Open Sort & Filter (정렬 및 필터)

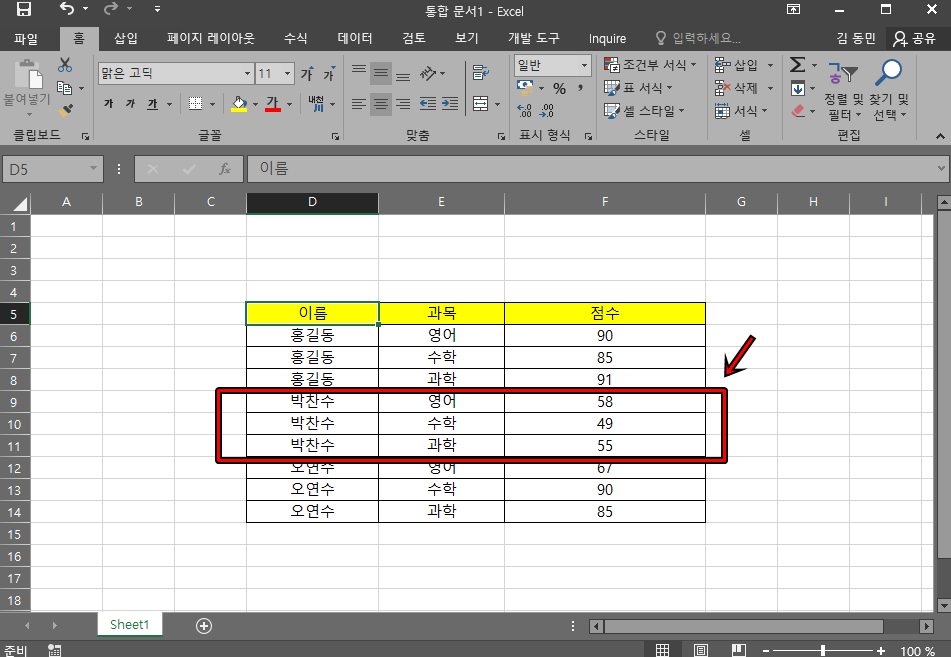click(844, 90)
